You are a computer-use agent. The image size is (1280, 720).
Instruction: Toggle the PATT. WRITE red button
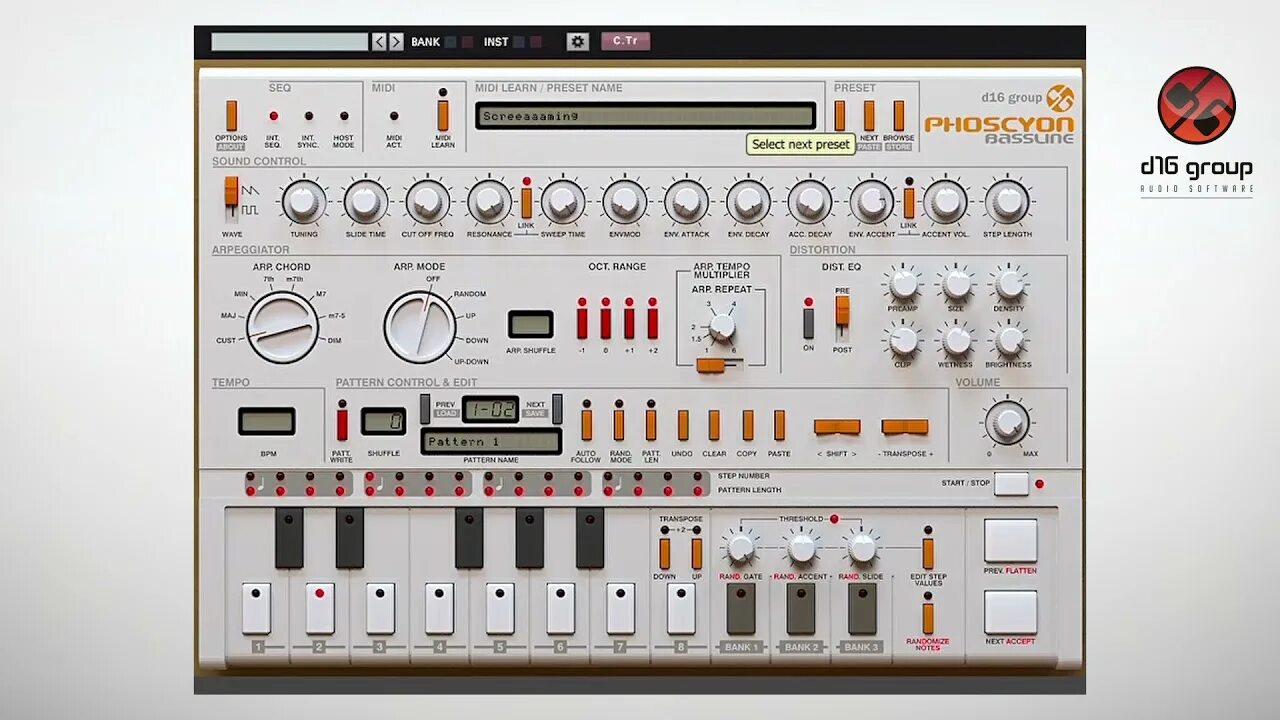(342, 424)
